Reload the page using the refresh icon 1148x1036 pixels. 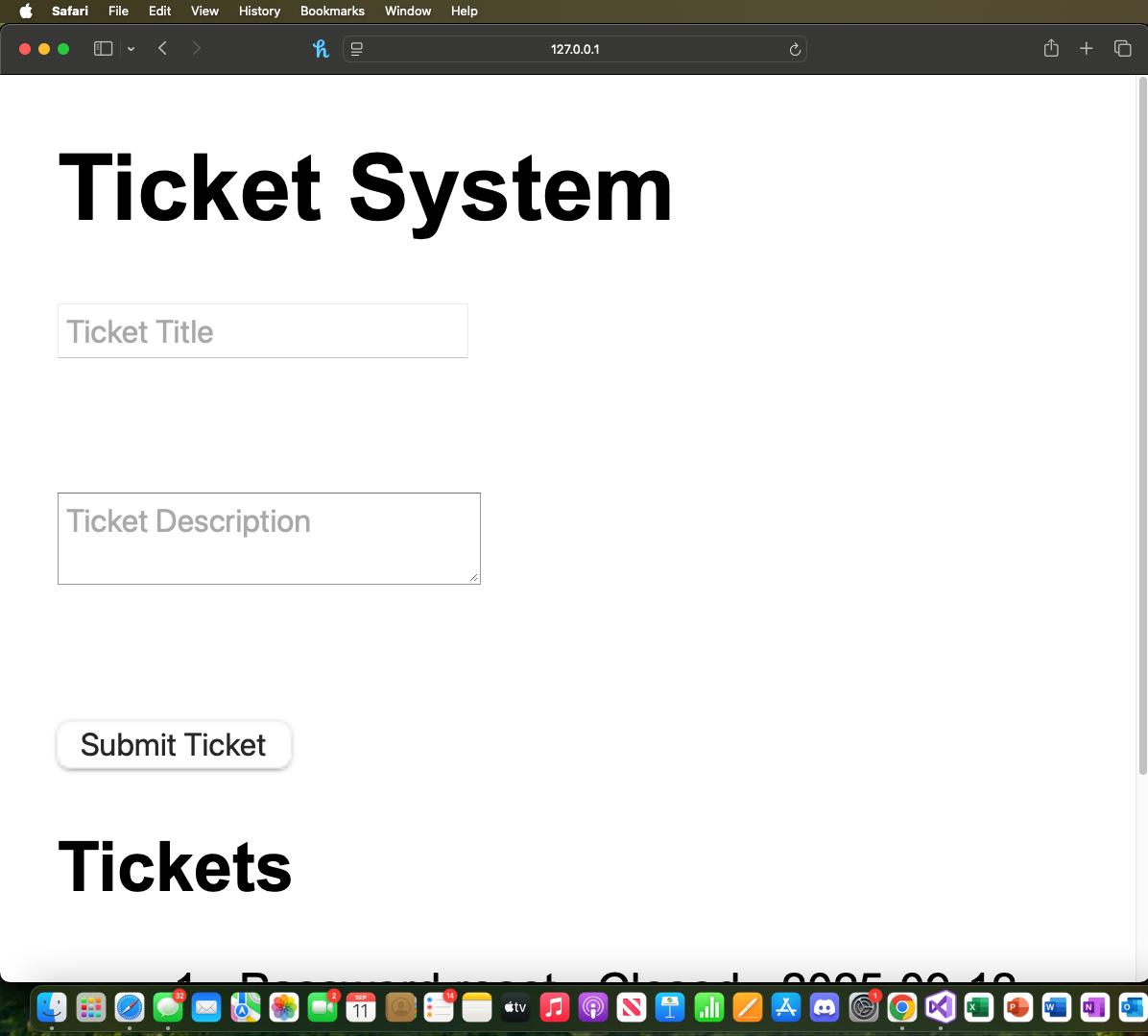(x=795, y=49)
